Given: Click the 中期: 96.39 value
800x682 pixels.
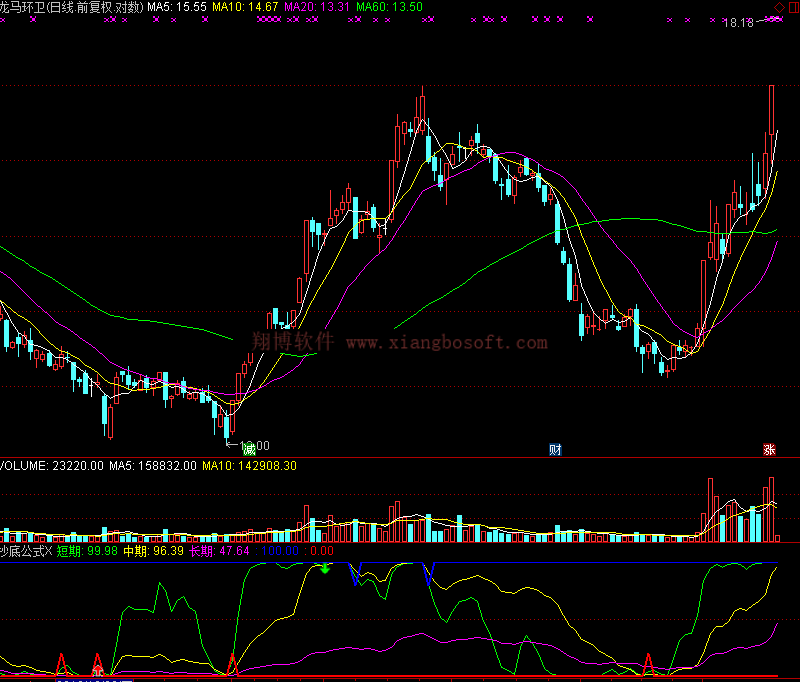Looking at the screenshot, I should [x=154, y=551].
